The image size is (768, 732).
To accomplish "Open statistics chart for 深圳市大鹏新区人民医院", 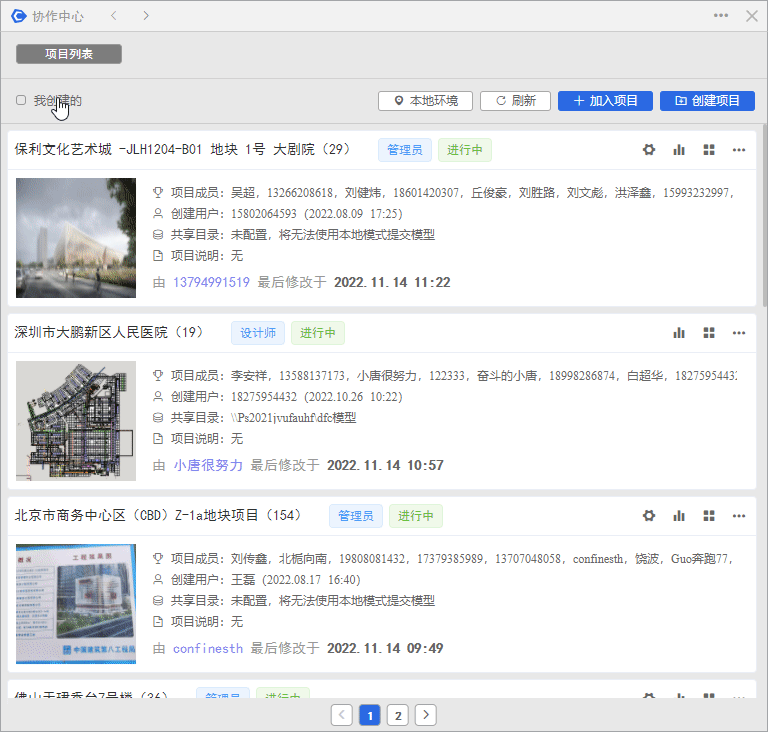I will (679, 333).
